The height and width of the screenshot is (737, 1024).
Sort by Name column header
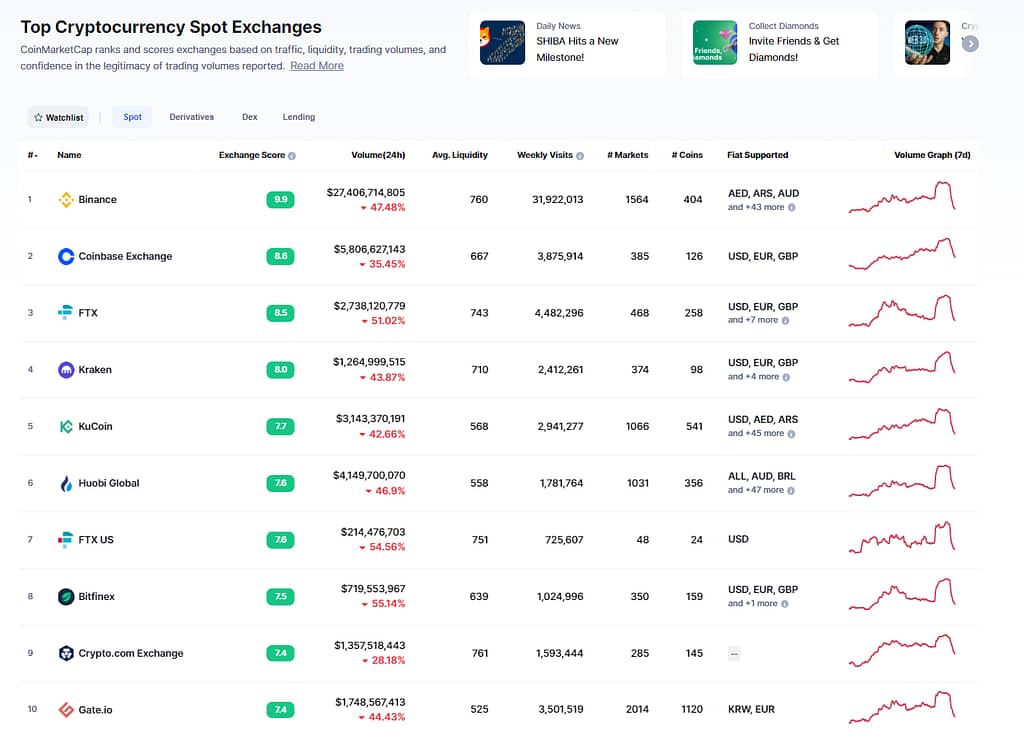click(69, 155)
